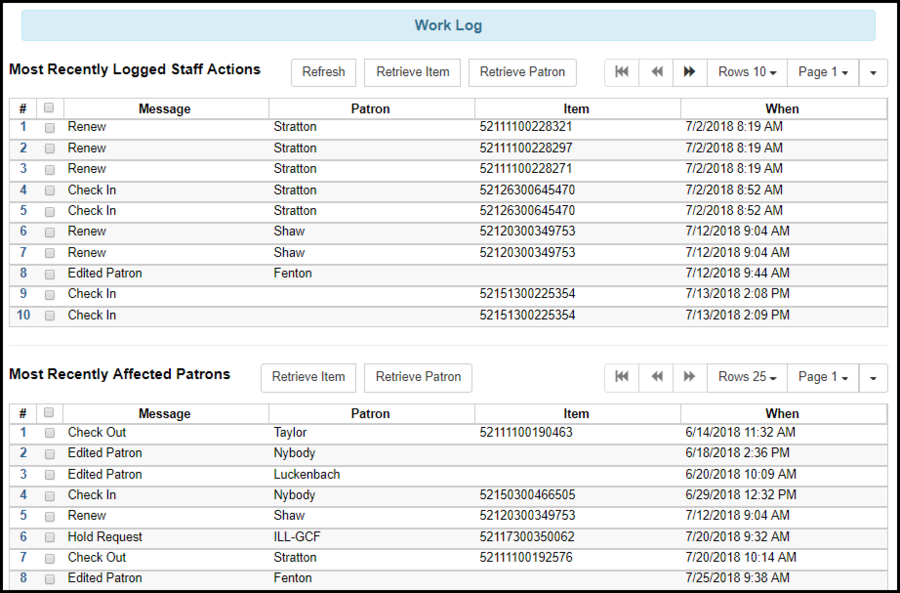This screenshot has height=593, width=900.
Task: Select item 52117300350062 cell
Action: click(x=527, y=537)
